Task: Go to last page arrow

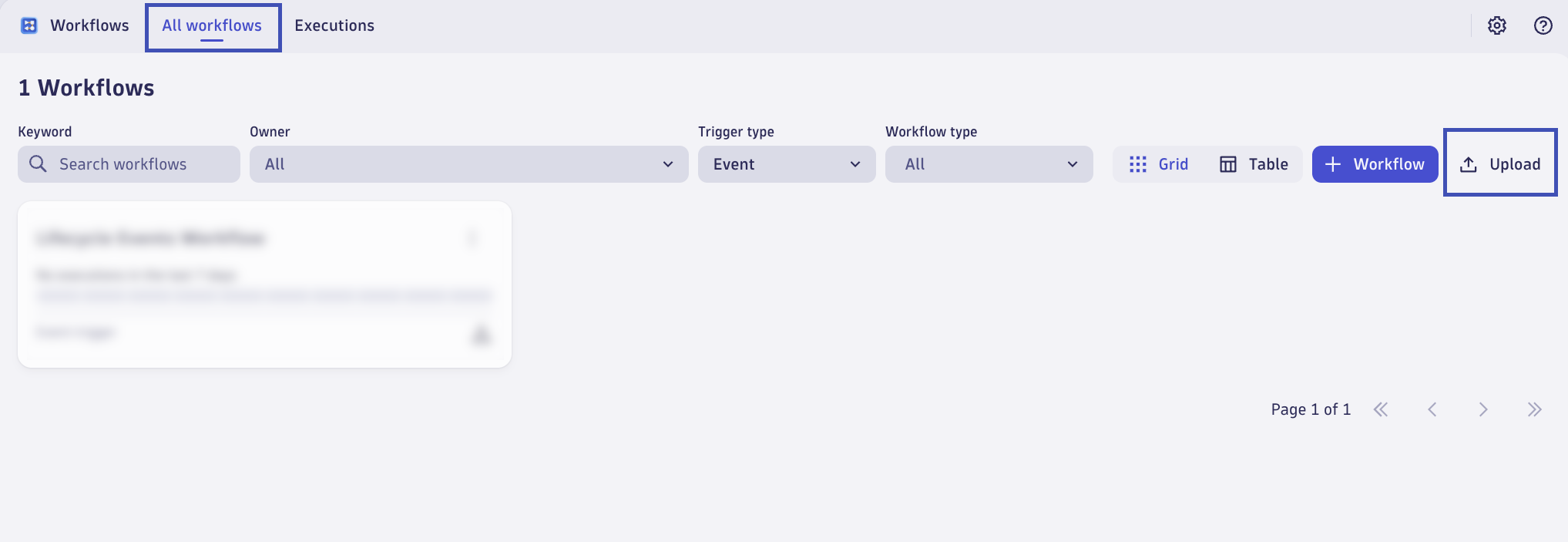Action: point(1534,409)
